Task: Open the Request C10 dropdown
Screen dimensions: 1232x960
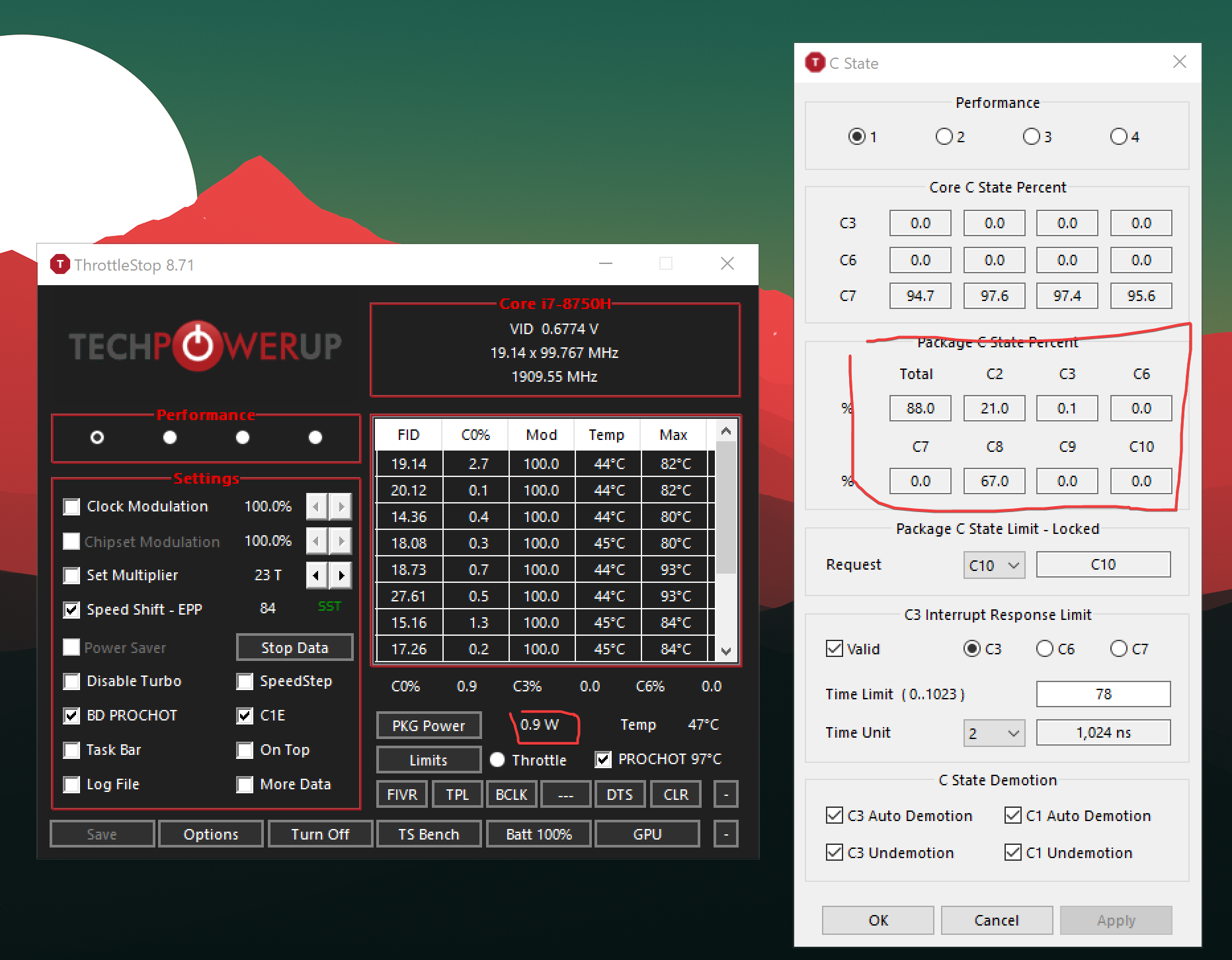Action: click(994, 565)
